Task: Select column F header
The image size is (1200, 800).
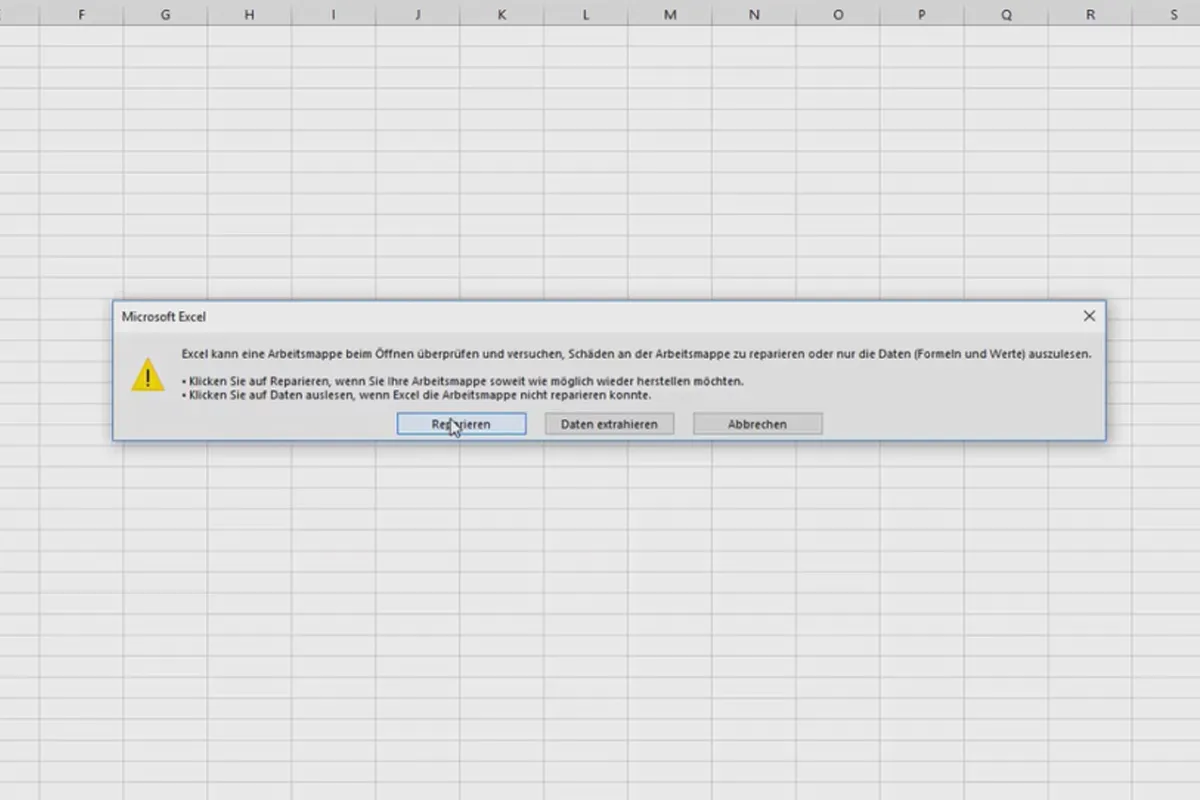Action: pyautogui.click(x=81, y=15)
